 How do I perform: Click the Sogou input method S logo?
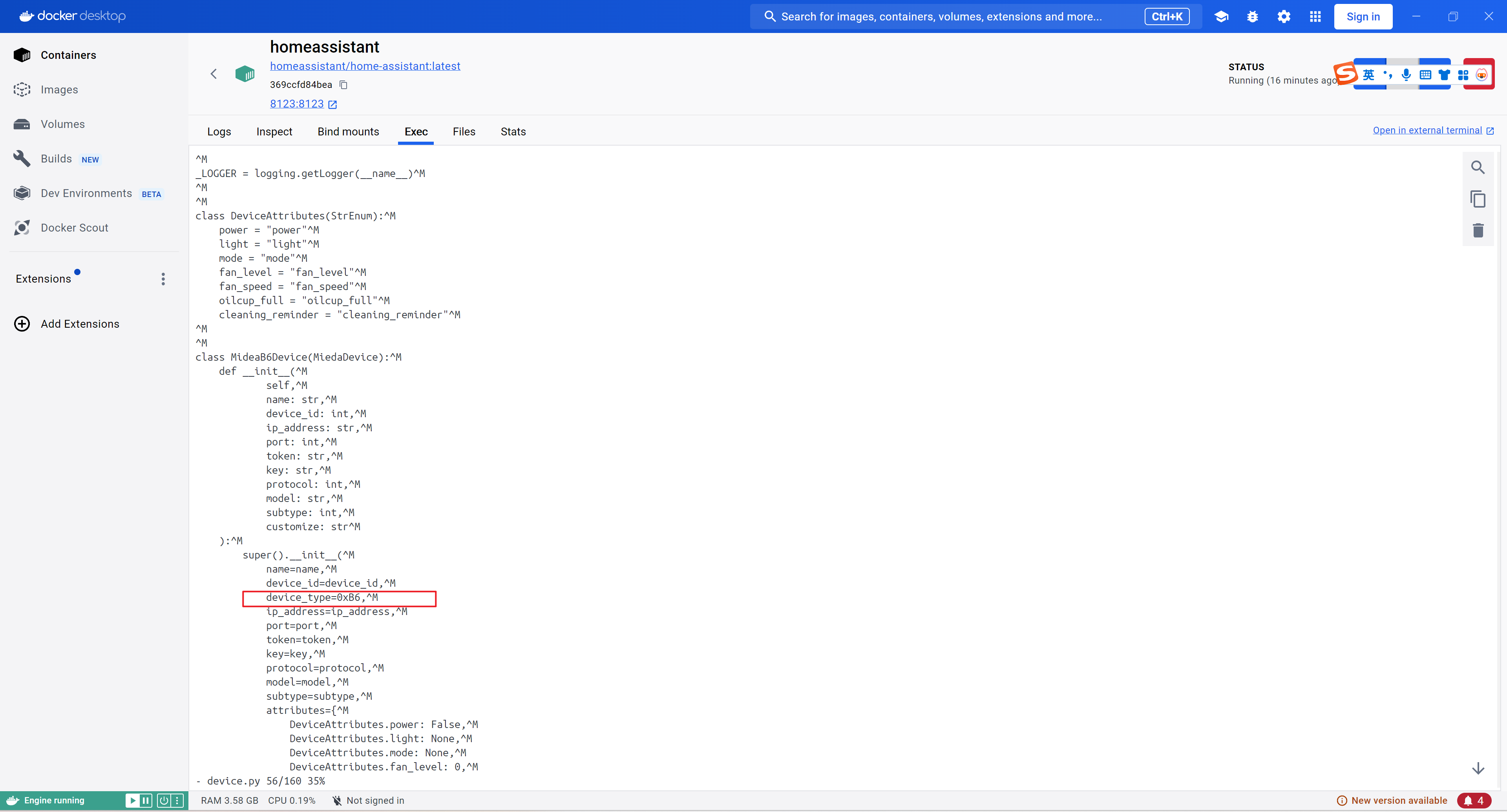(x=1345, y=74)
